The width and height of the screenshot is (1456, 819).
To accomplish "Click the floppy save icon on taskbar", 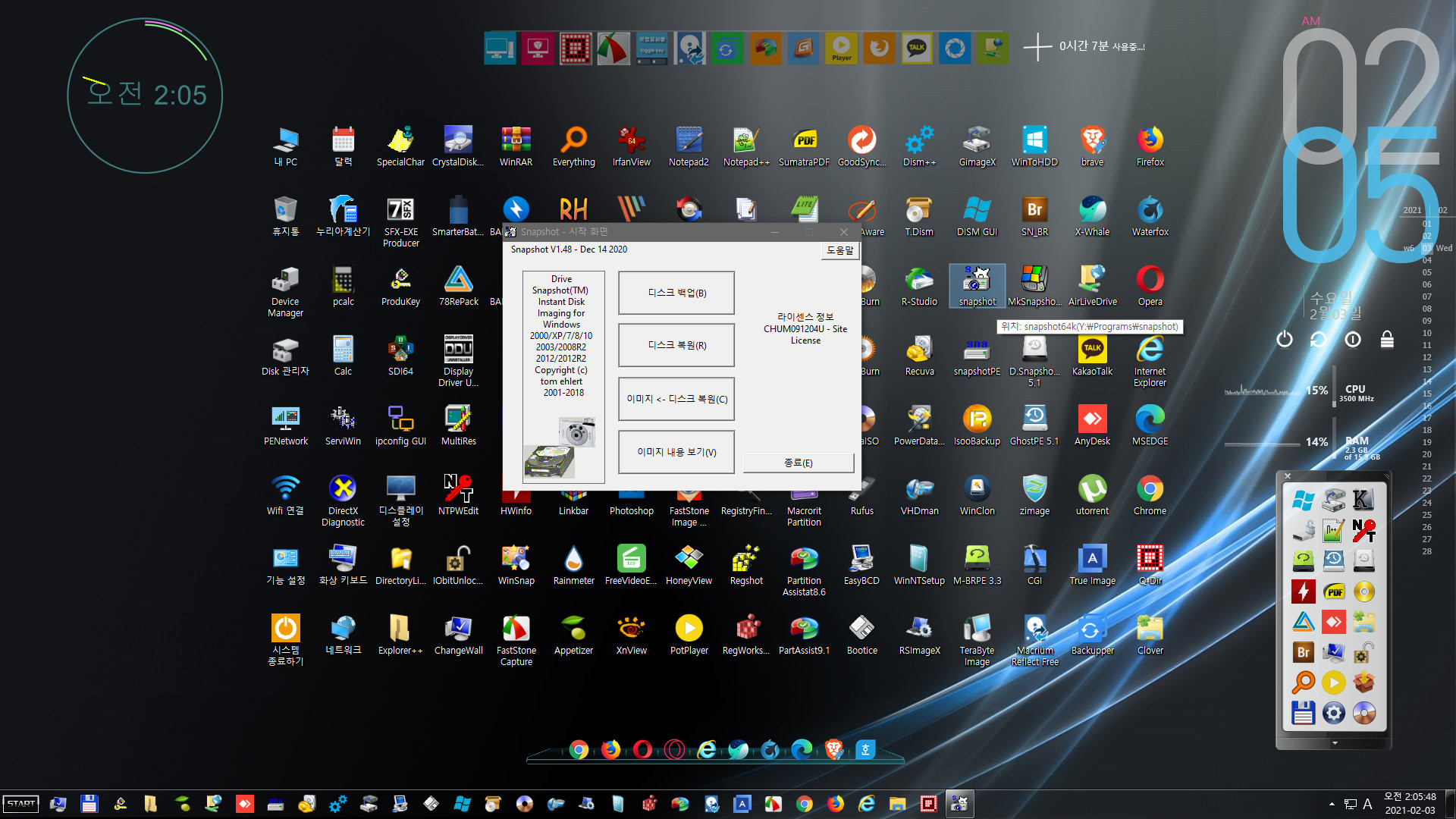I will pyautogui.click(x=89, y=804).
